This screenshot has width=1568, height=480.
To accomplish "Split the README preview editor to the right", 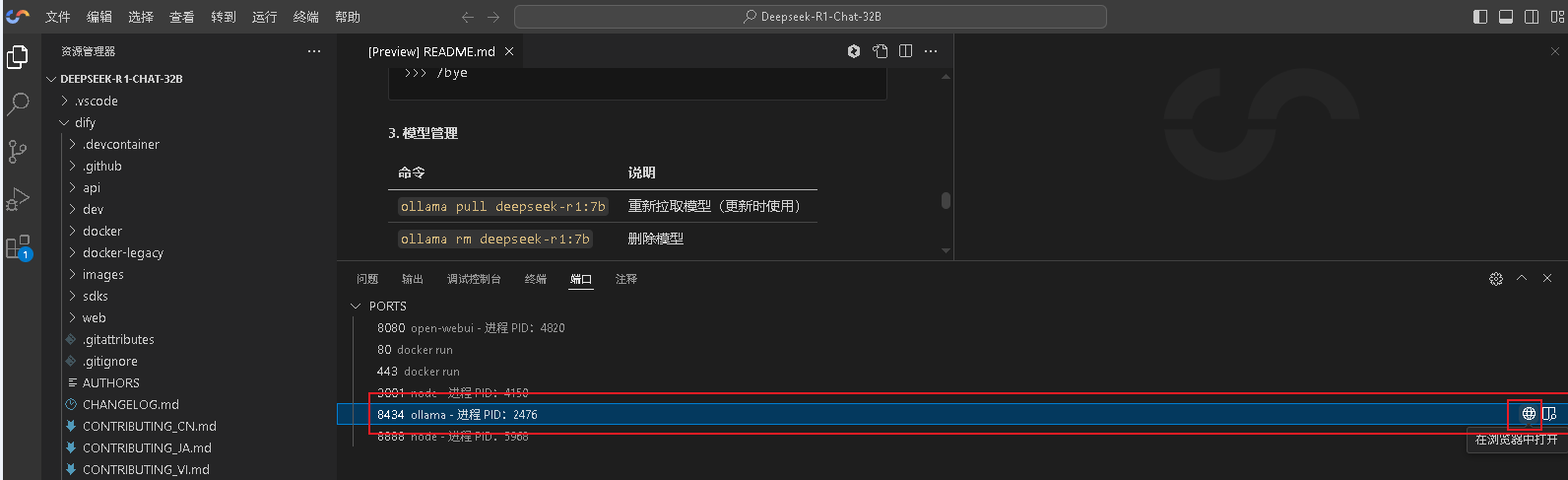I will [906, 51].
